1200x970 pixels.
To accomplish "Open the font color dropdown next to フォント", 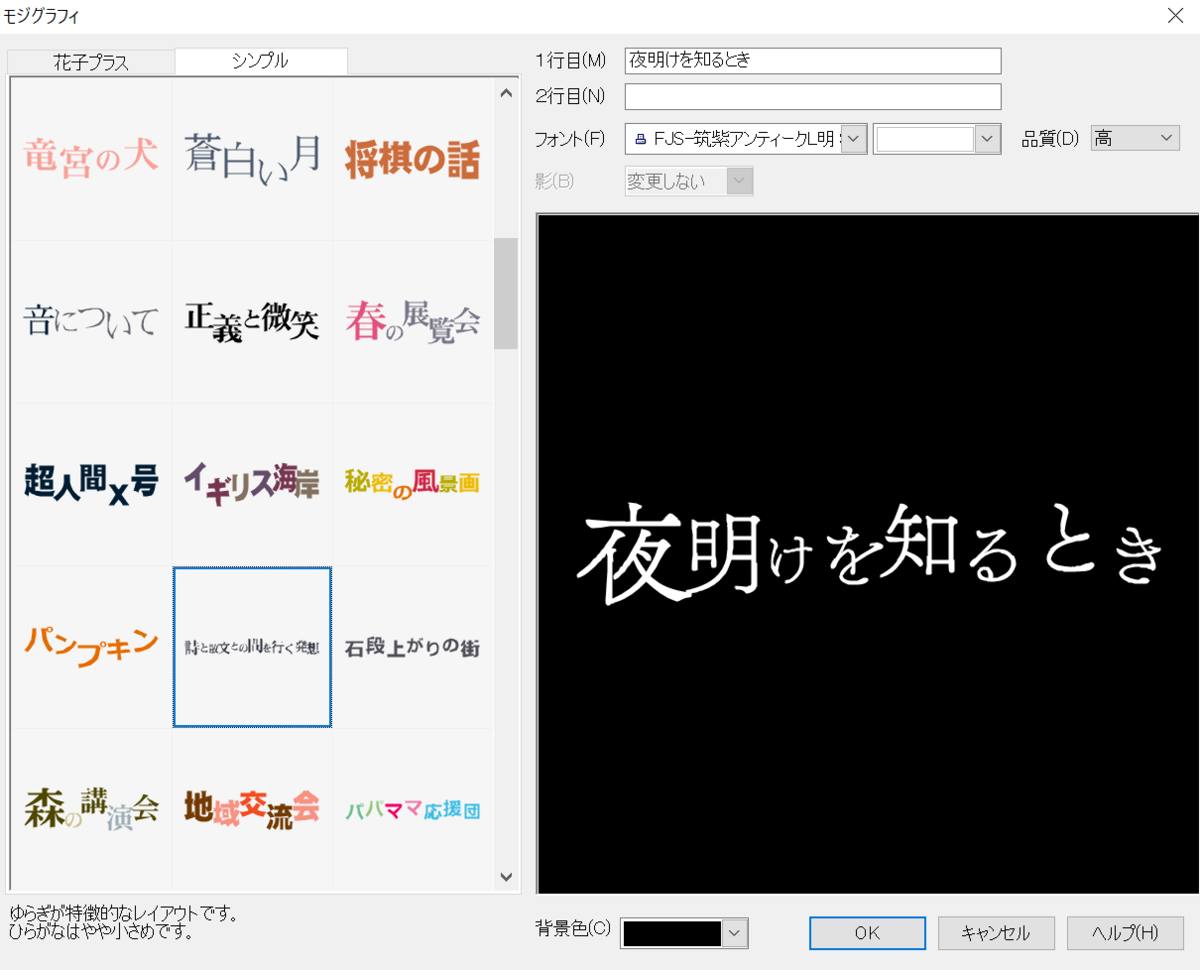I will coord(989,138).
